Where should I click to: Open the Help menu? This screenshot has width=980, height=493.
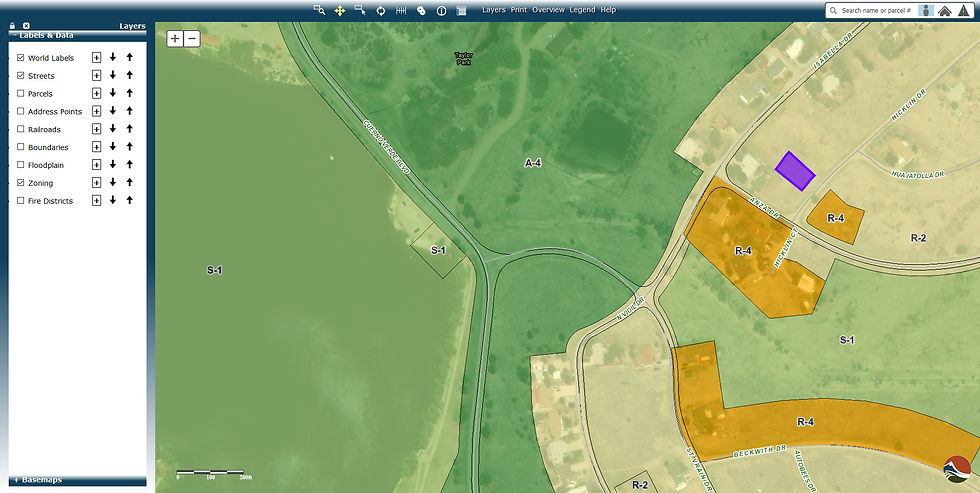608,10
